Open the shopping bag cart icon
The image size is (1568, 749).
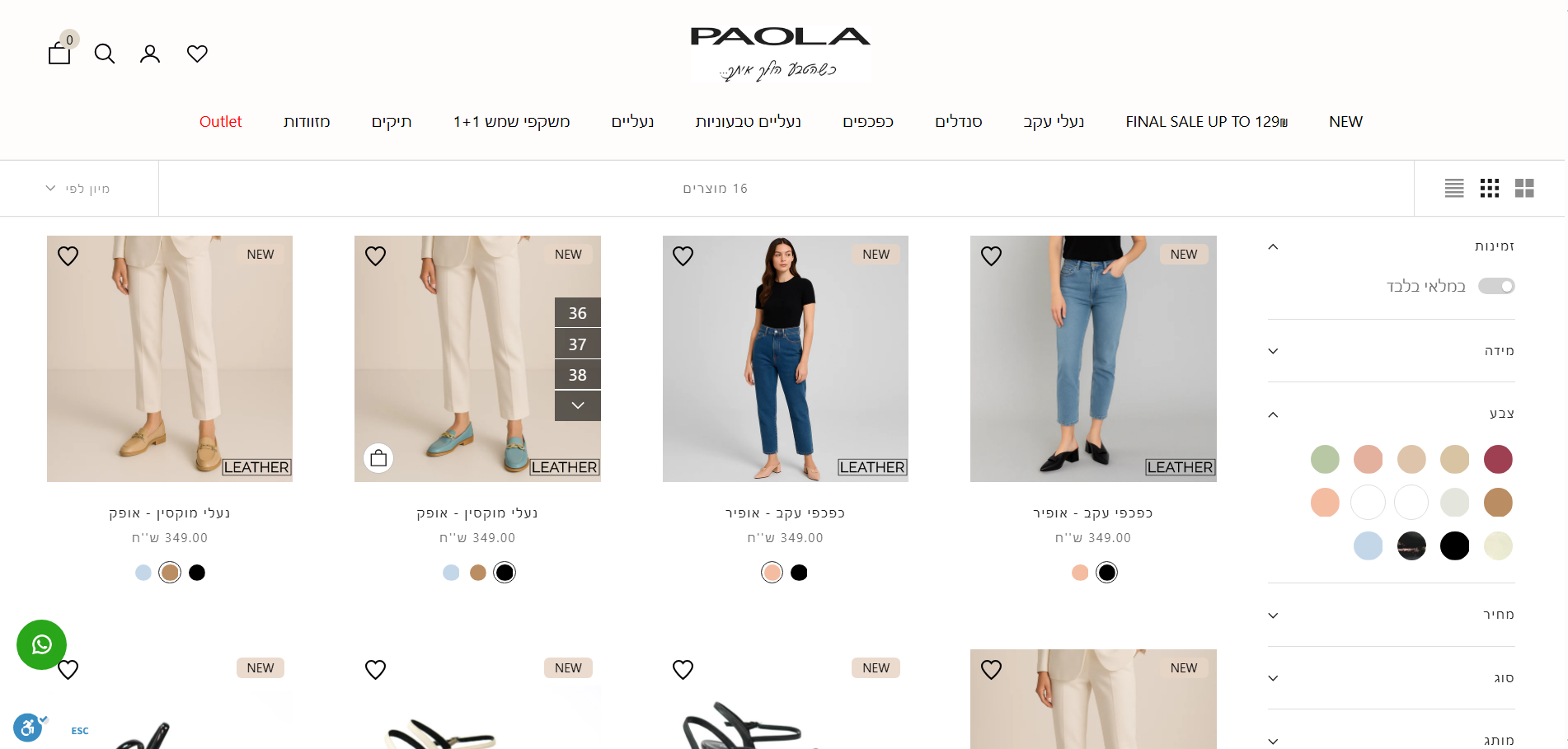(x=59, y=54)
